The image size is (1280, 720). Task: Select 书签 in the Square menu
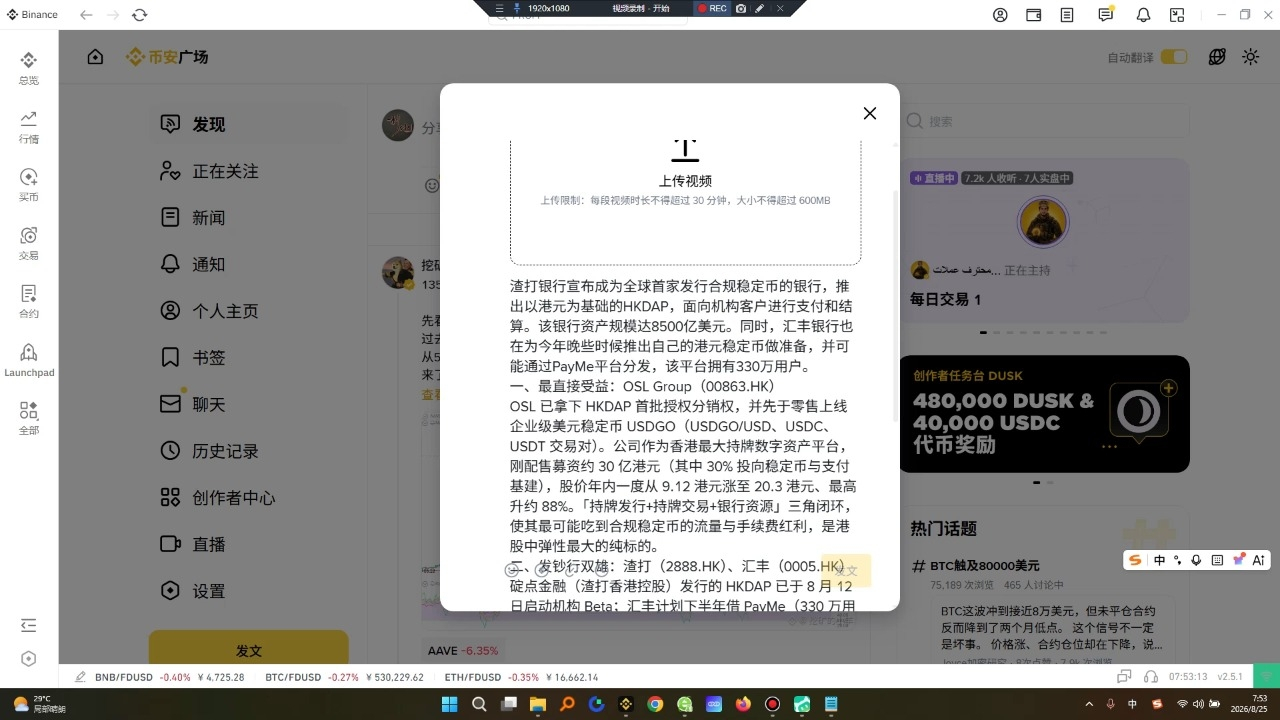coord(249,357)
